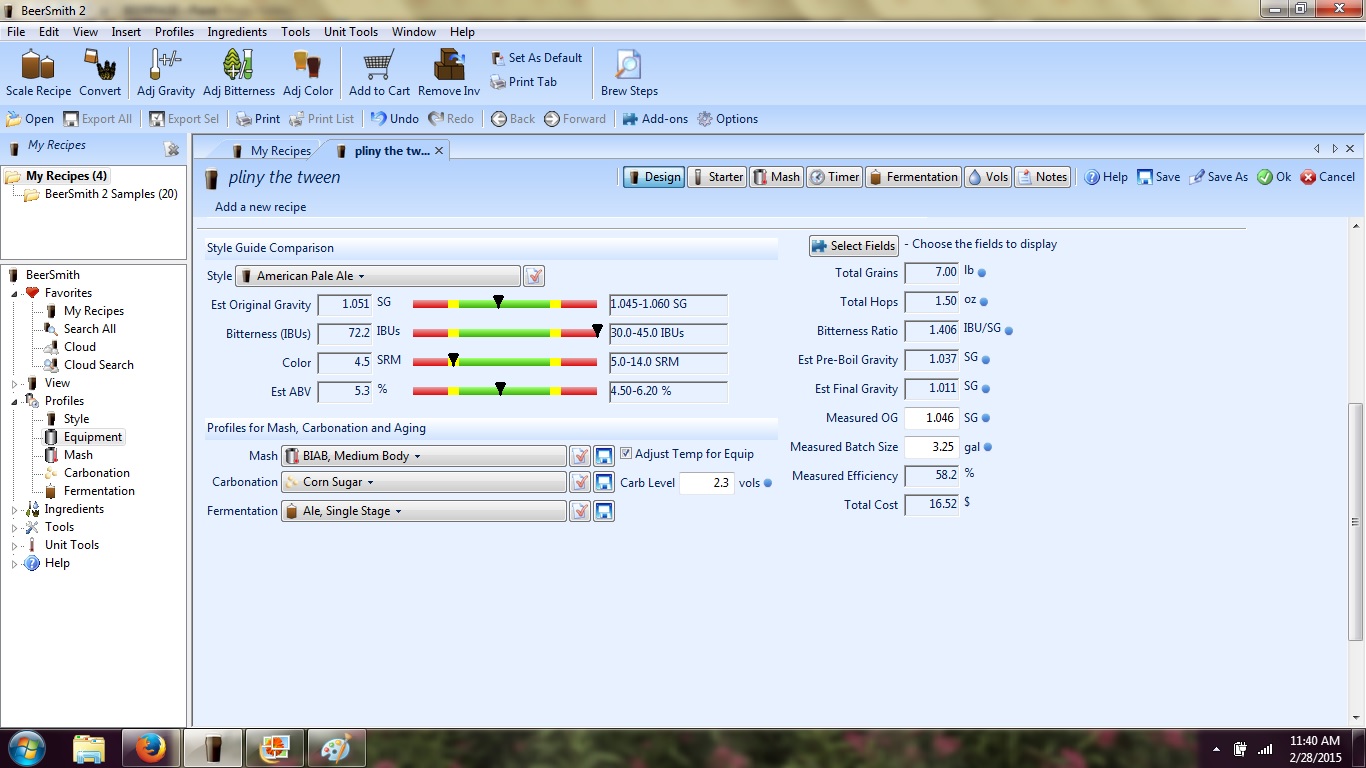Click the Remove Inv icon
The image size is (1366, 768).
pyautogui.click(x=449, y=73)
